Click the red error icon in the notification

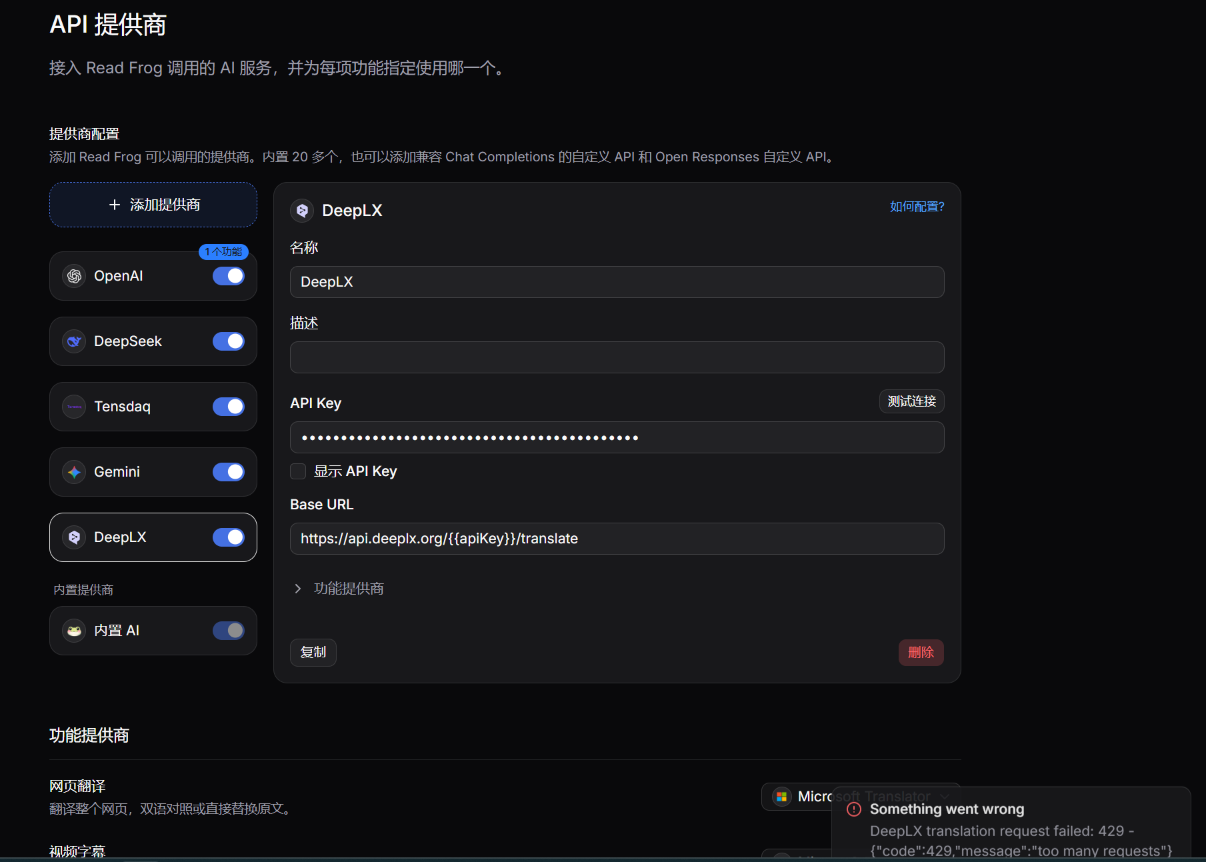pos(854,809)
